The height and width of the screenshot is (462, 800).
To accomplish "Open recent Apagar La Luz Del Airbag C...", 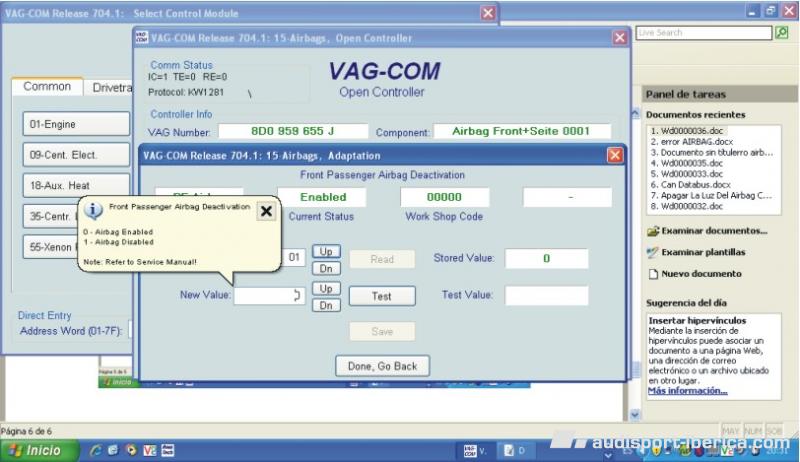I will click(711, 195).
